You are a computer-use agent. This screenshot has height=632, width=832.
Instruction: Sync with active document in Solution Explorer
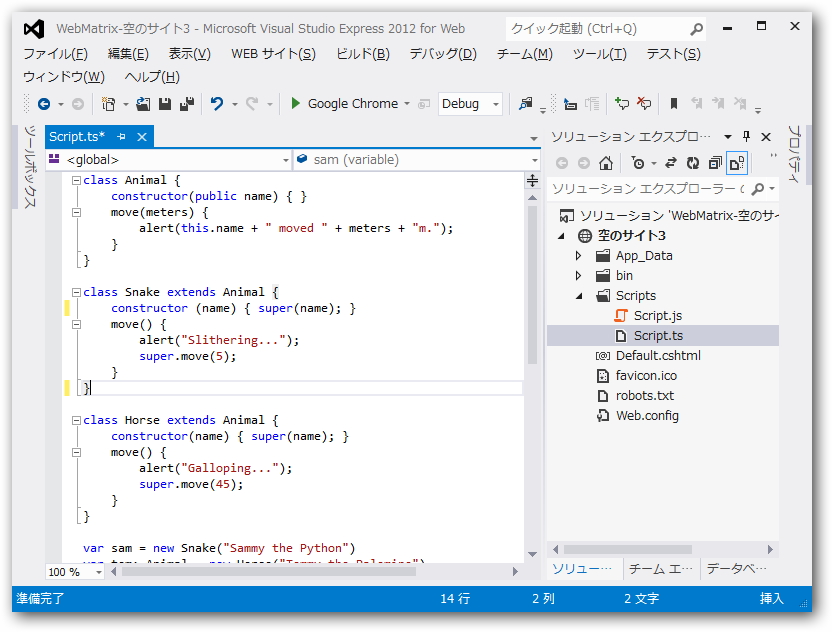(x=671, y=161)
